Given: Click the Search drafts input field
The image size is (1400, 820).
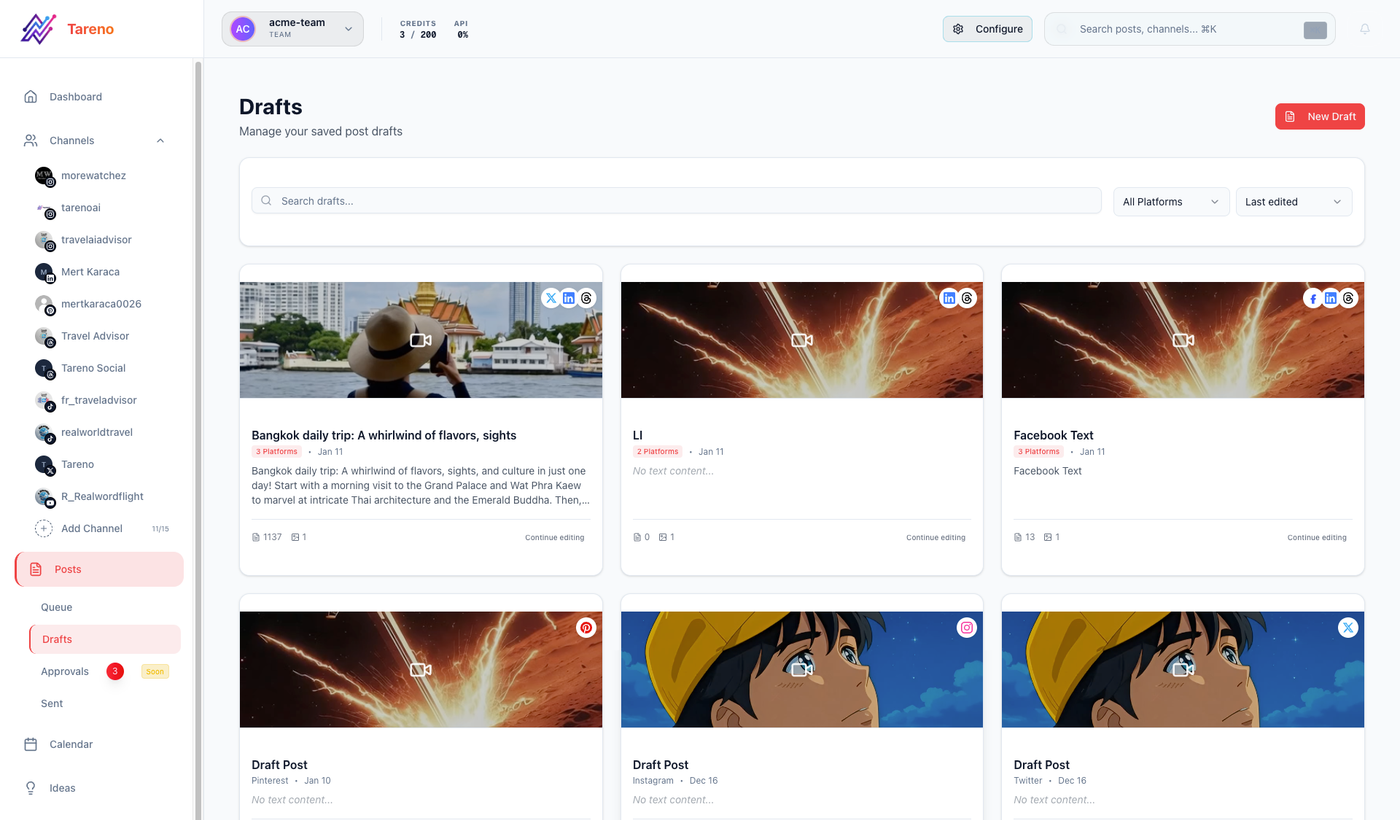Looking at the screenshot, I should 676,201.
